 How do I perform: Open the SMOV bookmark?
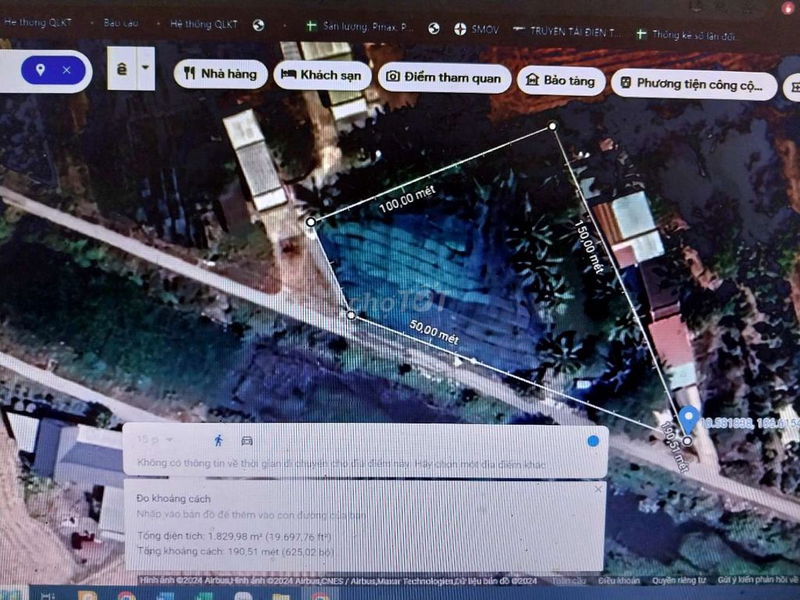coord(477,31)
